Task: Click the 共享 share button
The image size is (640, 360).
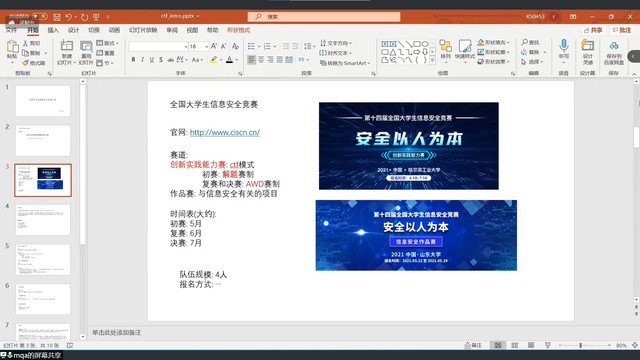Action: 593,30
